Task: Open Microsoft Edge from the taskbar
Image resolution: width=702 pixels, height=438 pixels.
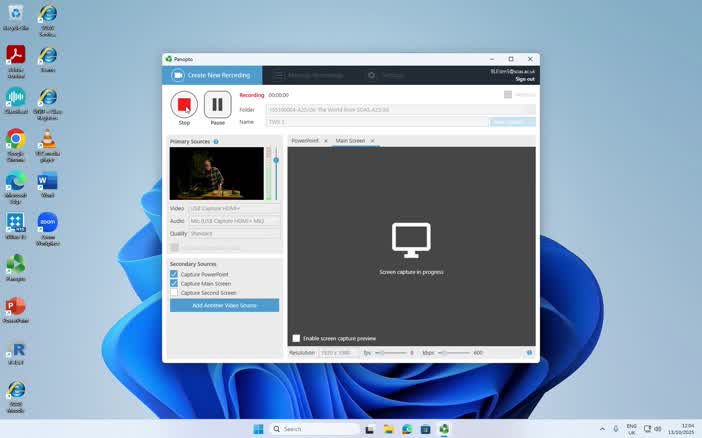Action: (407, 429)
